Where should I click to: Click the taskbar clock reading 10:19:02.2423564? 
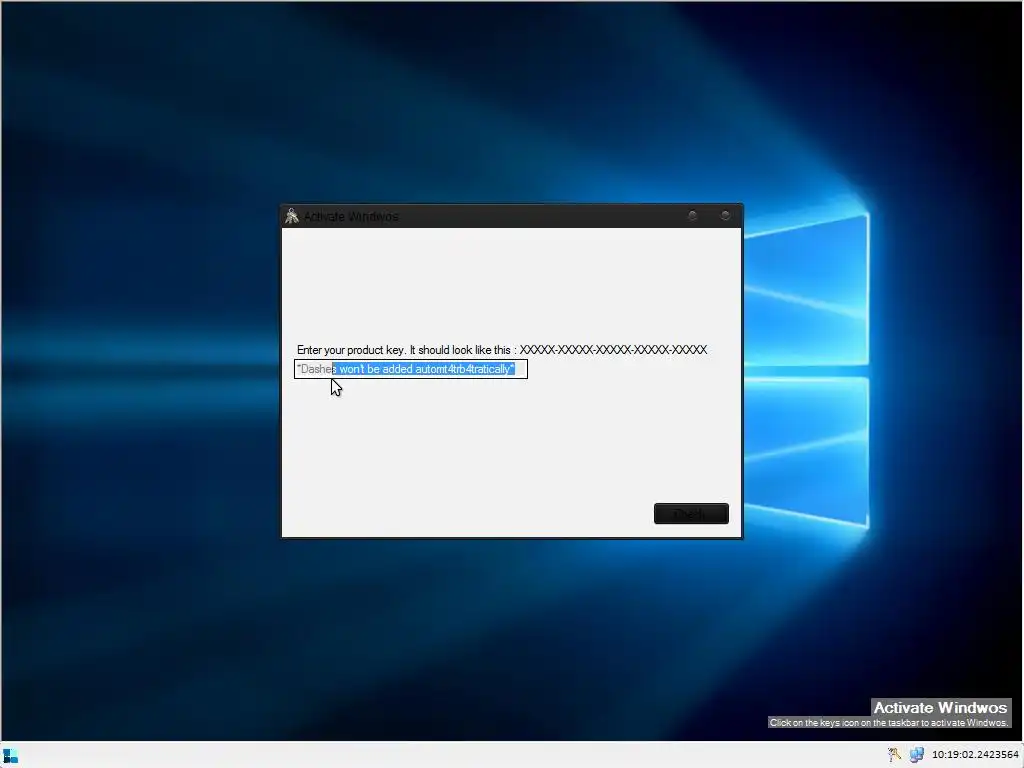click(975, 755)
